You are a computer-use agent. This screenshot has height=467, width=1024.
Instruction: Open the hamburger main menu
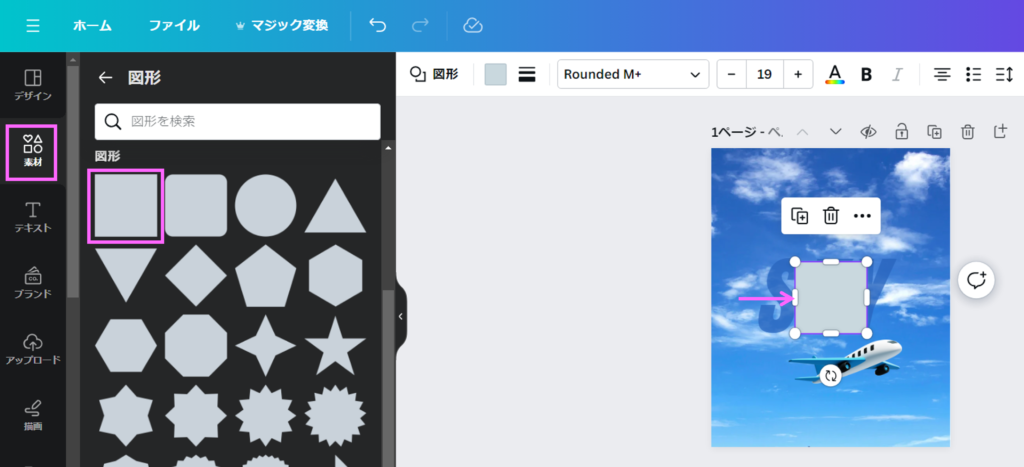33,25
